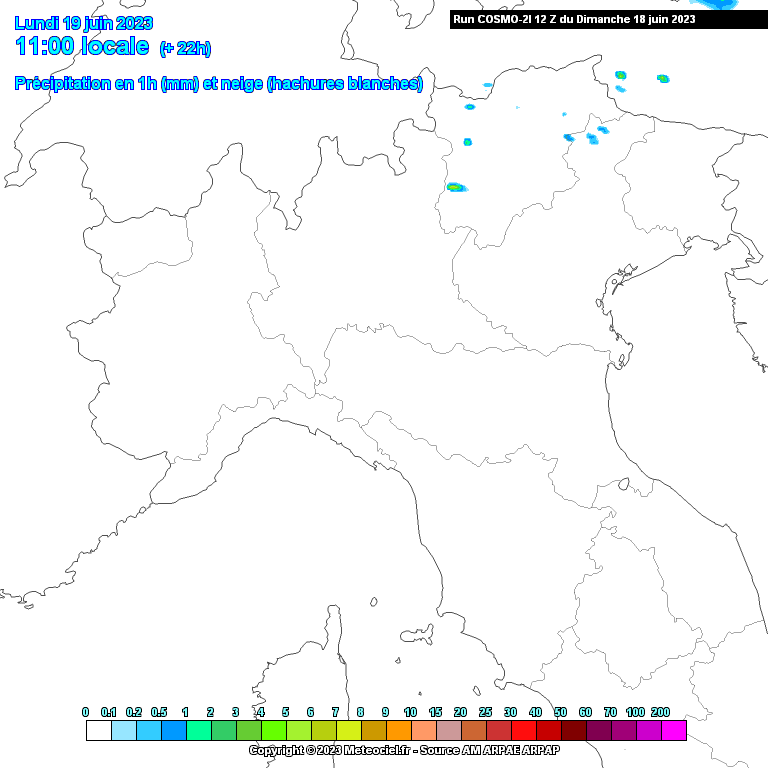This screenshot has height=768, width=768.
Task: Click the green precipitation cell near Lake Garda
Action: (x=456, y=187)
